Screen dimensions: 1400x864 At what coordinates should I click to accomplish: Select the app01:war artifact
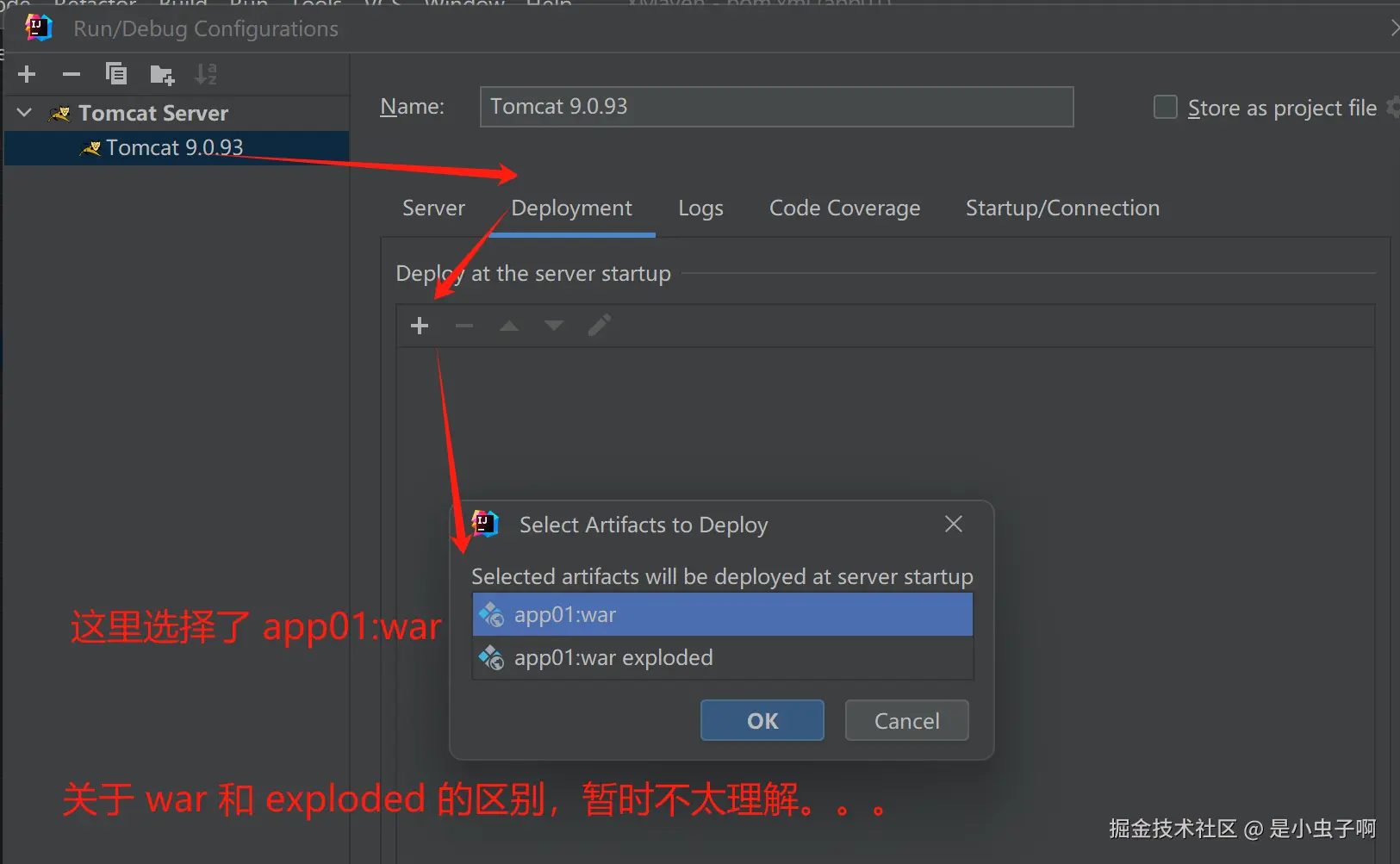point(722,615)
